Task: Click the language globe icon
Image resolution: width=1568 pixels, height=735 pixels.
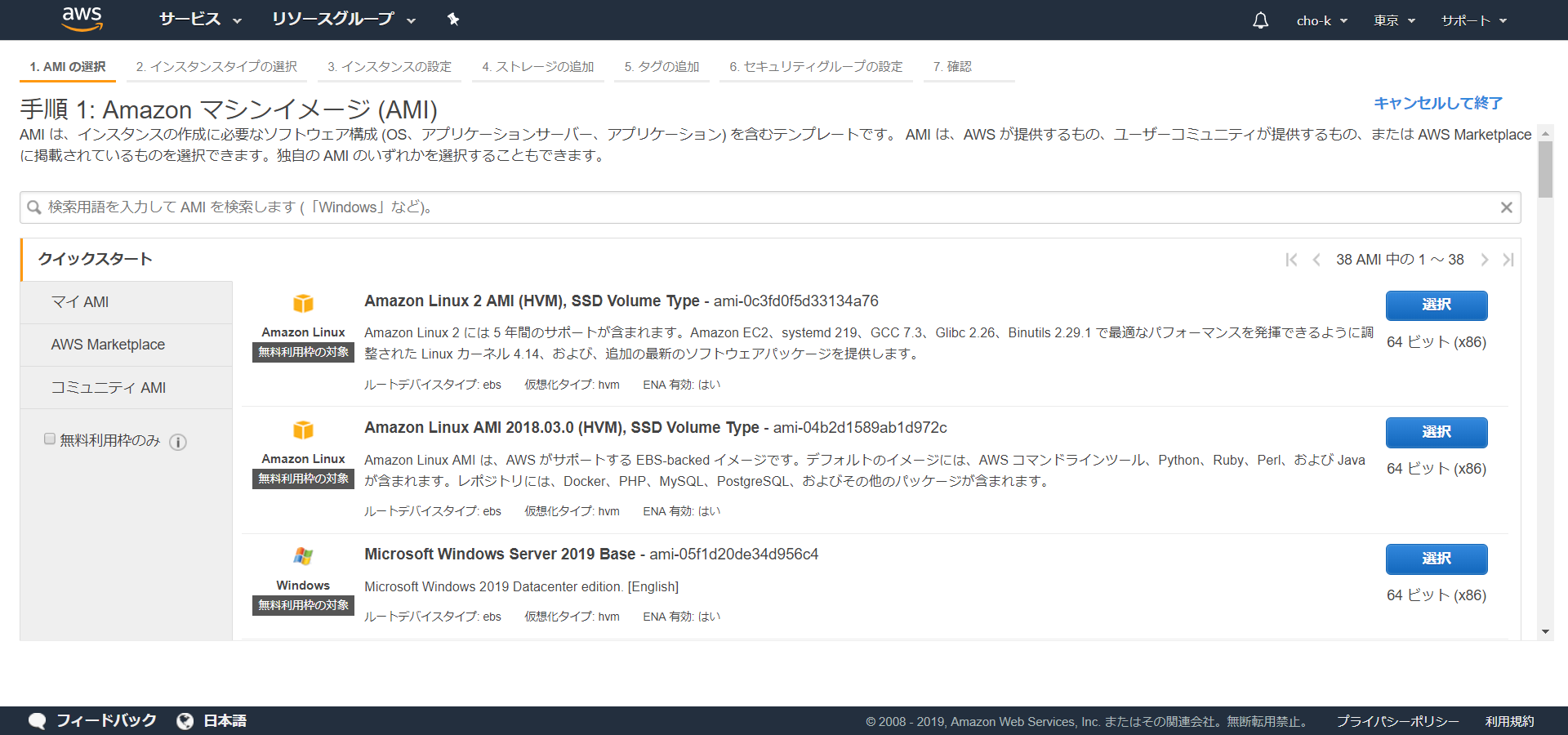Action: (185, 721)
